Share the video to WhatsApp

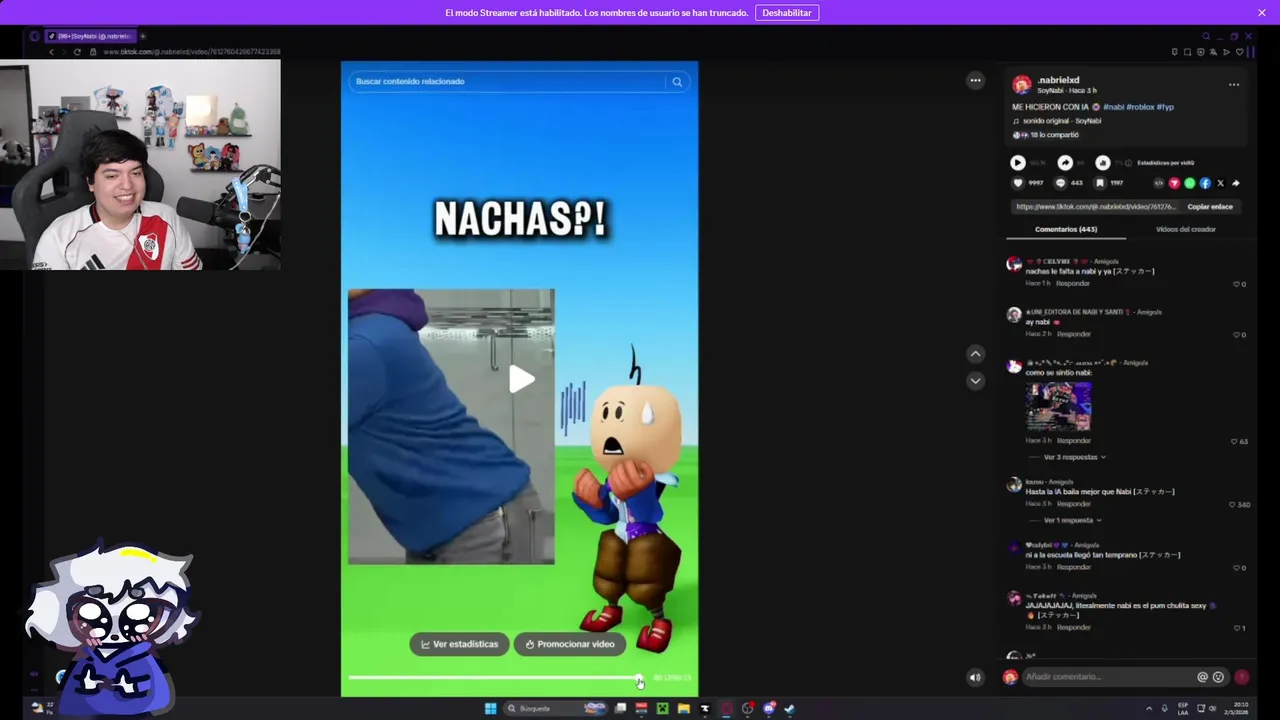pos(1189,183)
